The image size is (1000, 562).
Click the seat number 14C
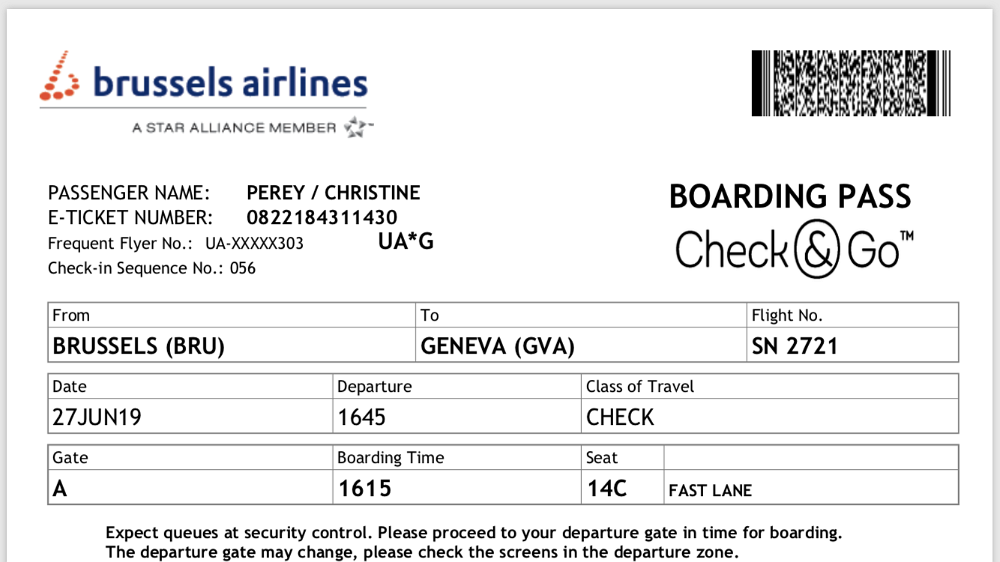coord(607,489)
